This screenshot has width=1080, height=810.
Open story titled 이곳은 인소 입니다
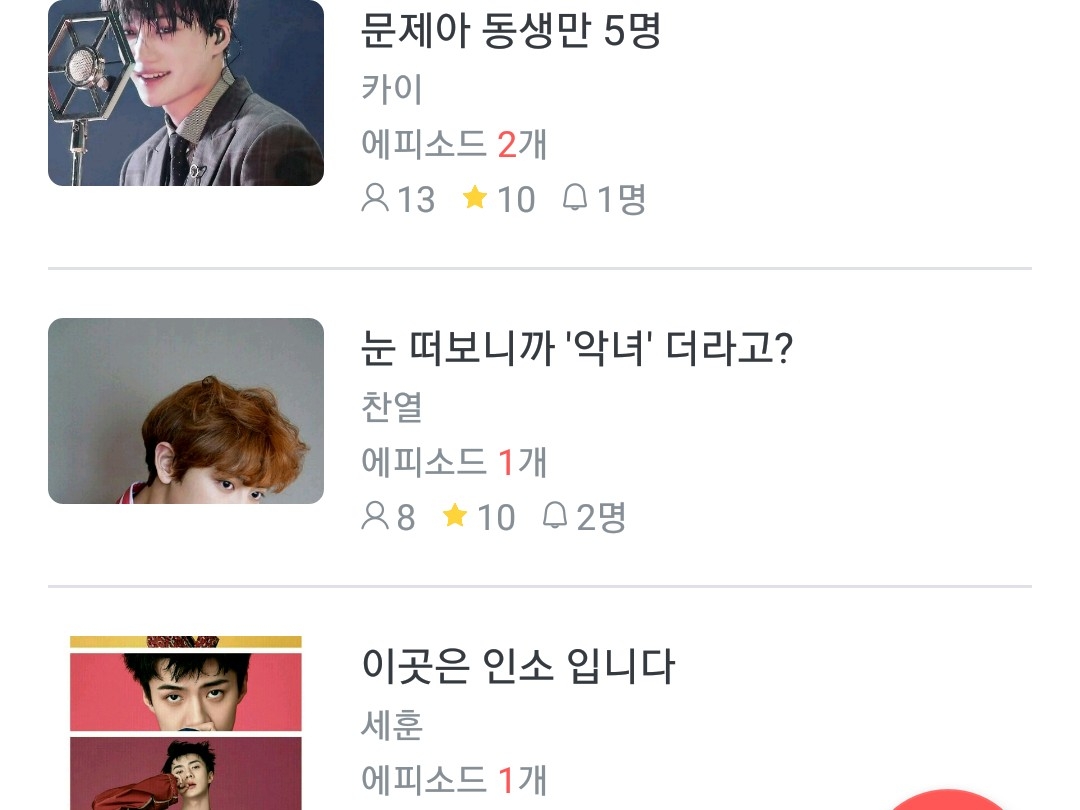click(518, 665)
